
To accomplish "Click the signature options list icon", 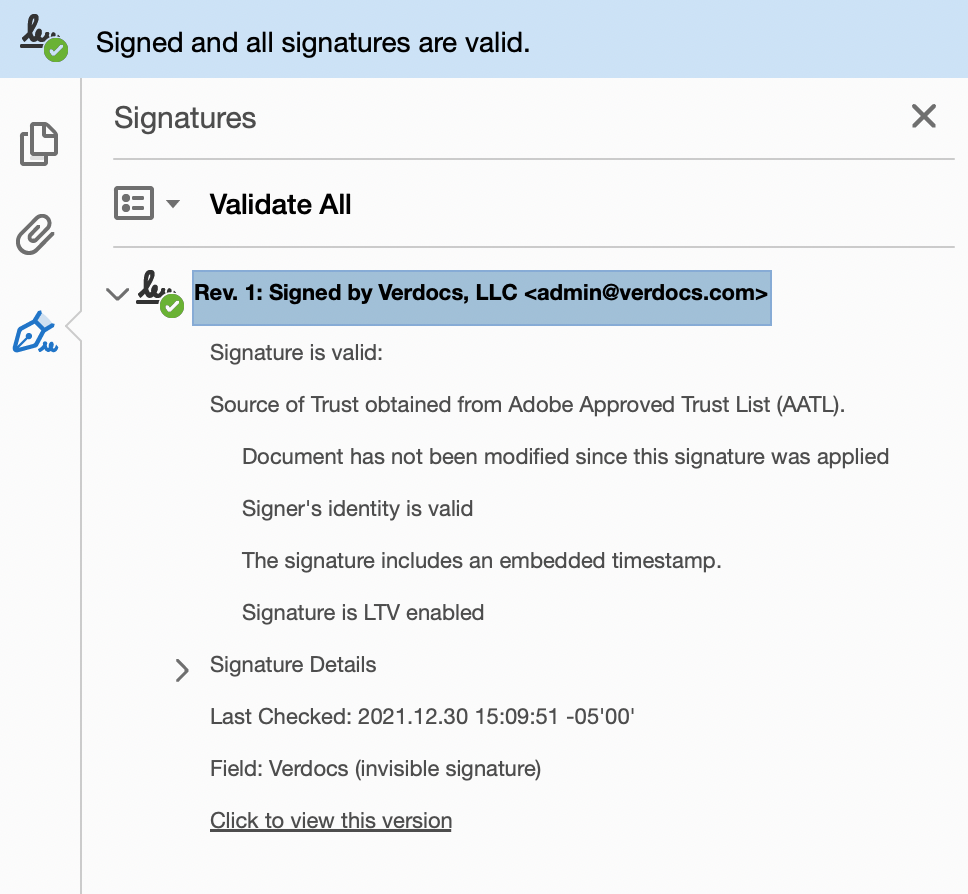I will coord(134,203).
